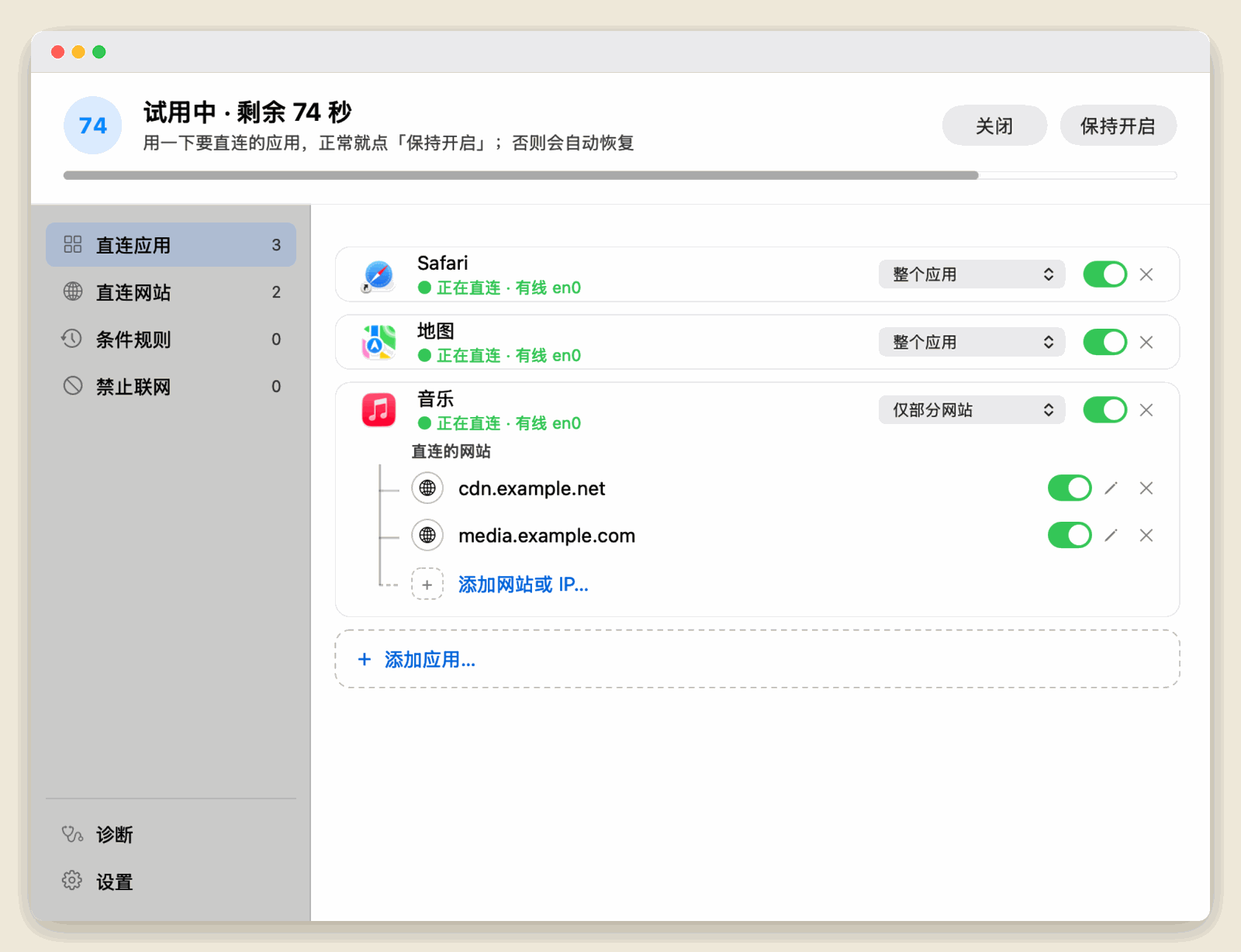Click the trial countdown progress bar
1241x952 pixels.
click(x=620, y=175)
